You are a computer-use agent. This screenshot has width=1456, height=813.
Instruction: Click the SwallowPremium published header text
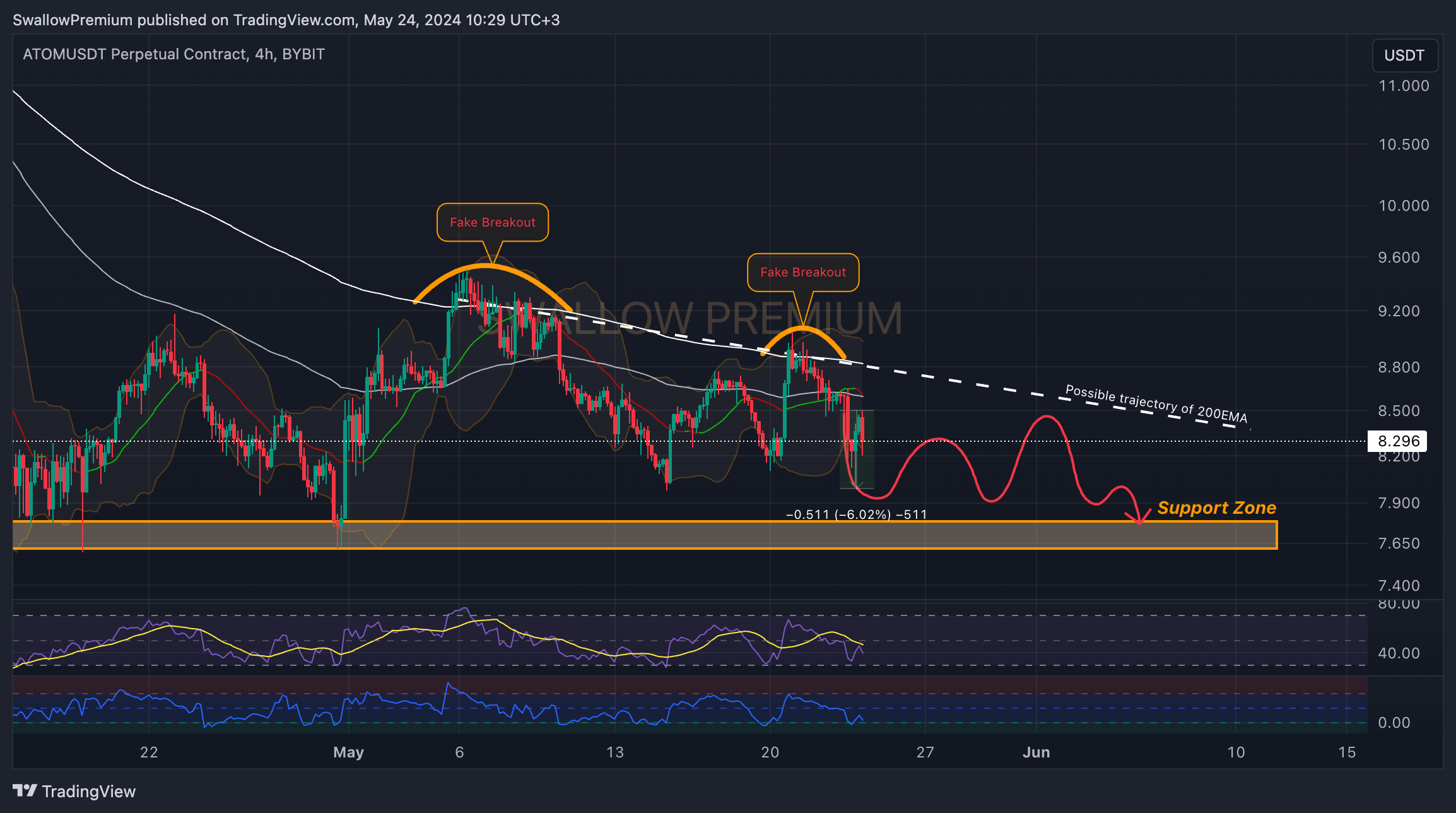click(x=286, y=20)
